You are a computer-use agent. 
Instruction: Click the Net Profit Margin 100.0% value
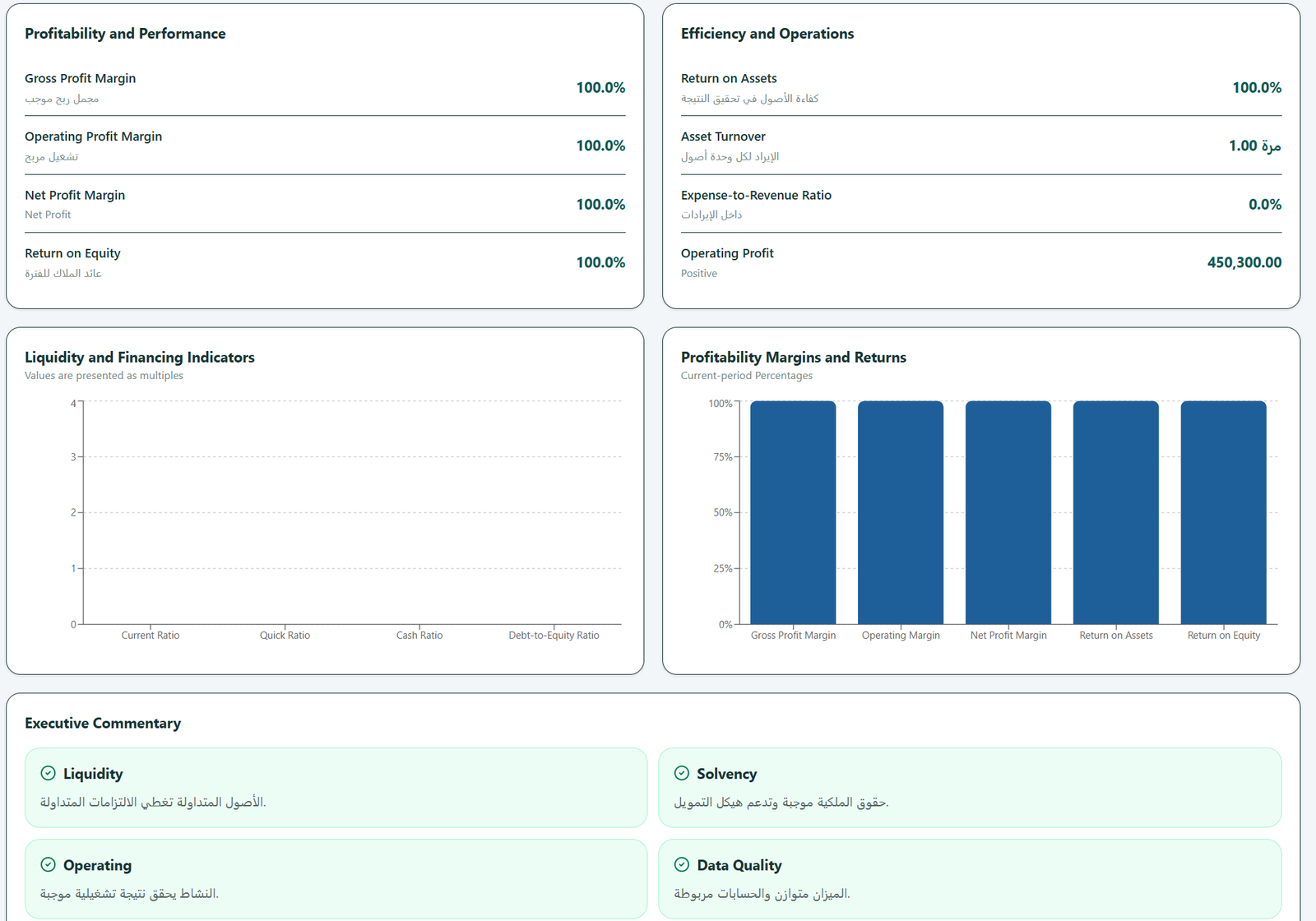600,205
